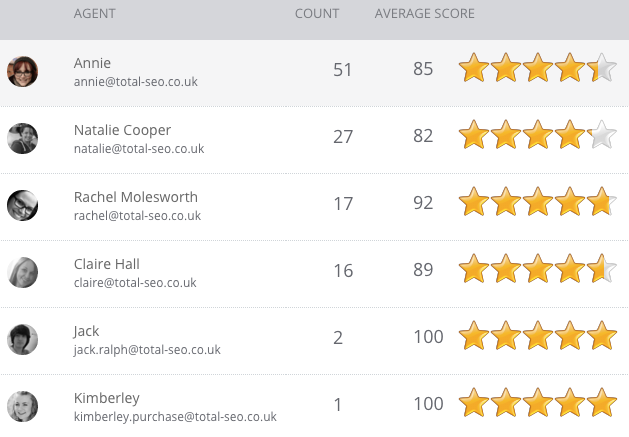The image size is (629, 437).
Task: Click Jack's profile avatar
Action: pos(22,339)
